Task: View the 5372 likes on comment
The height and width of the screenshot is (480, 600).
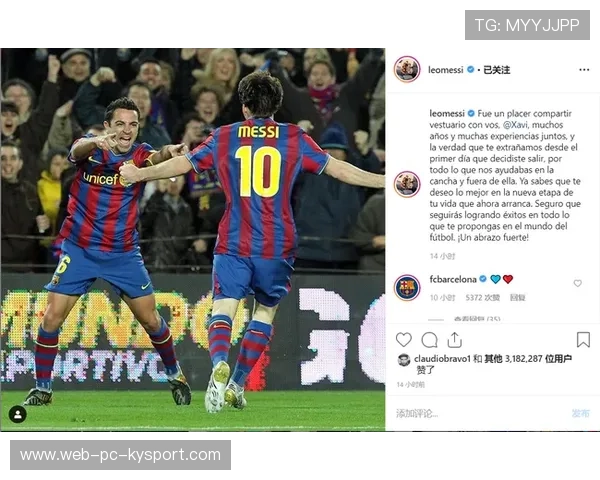Action: point(483,298)
